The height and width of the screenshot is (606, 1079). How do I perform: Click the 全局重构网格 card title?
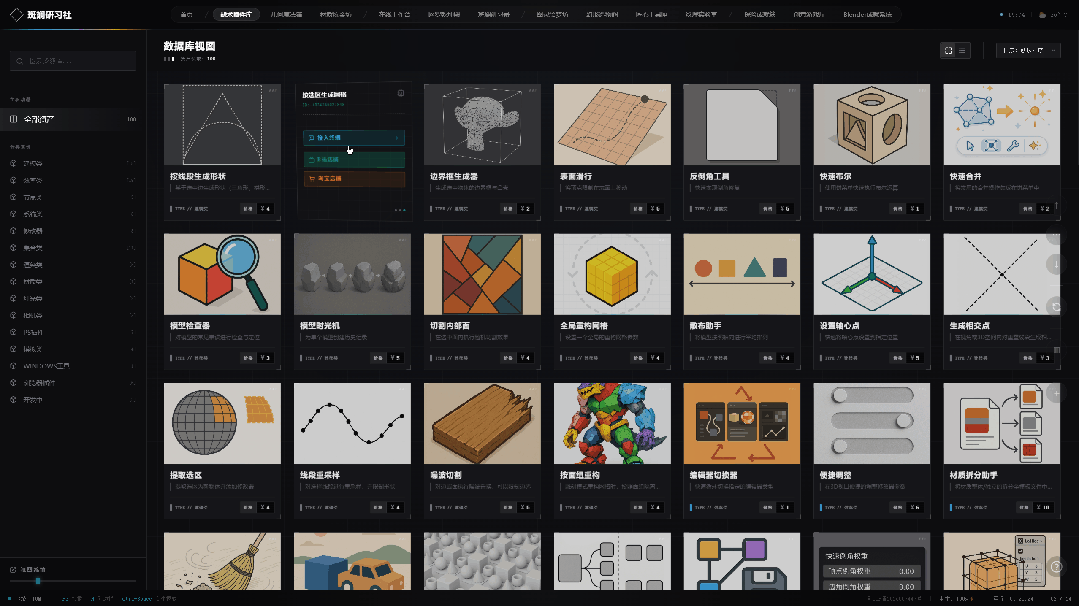(584, 325)
